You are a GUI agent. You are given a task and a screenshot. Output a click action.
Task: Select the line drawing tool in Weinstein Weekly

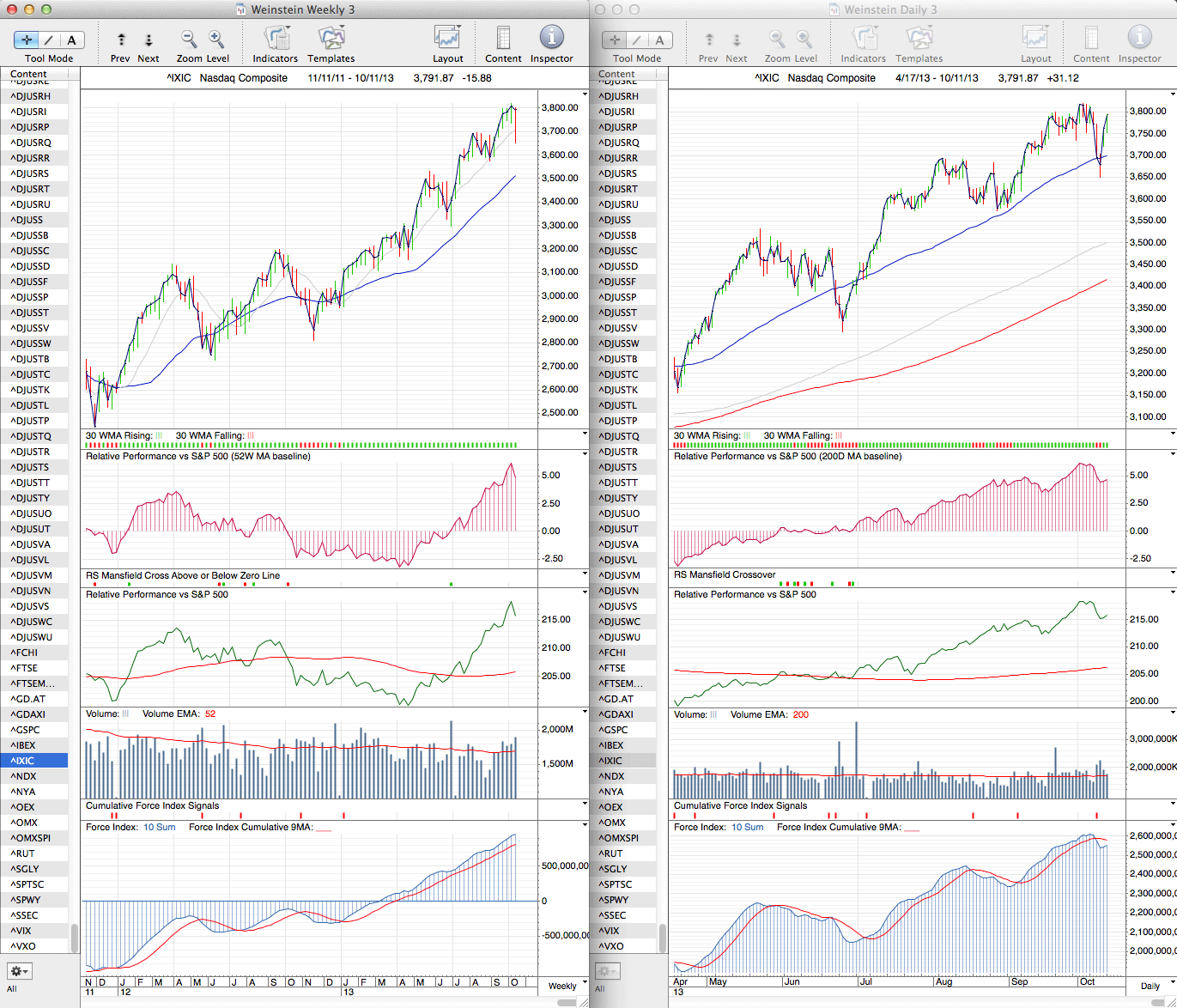tap(49, 39)
